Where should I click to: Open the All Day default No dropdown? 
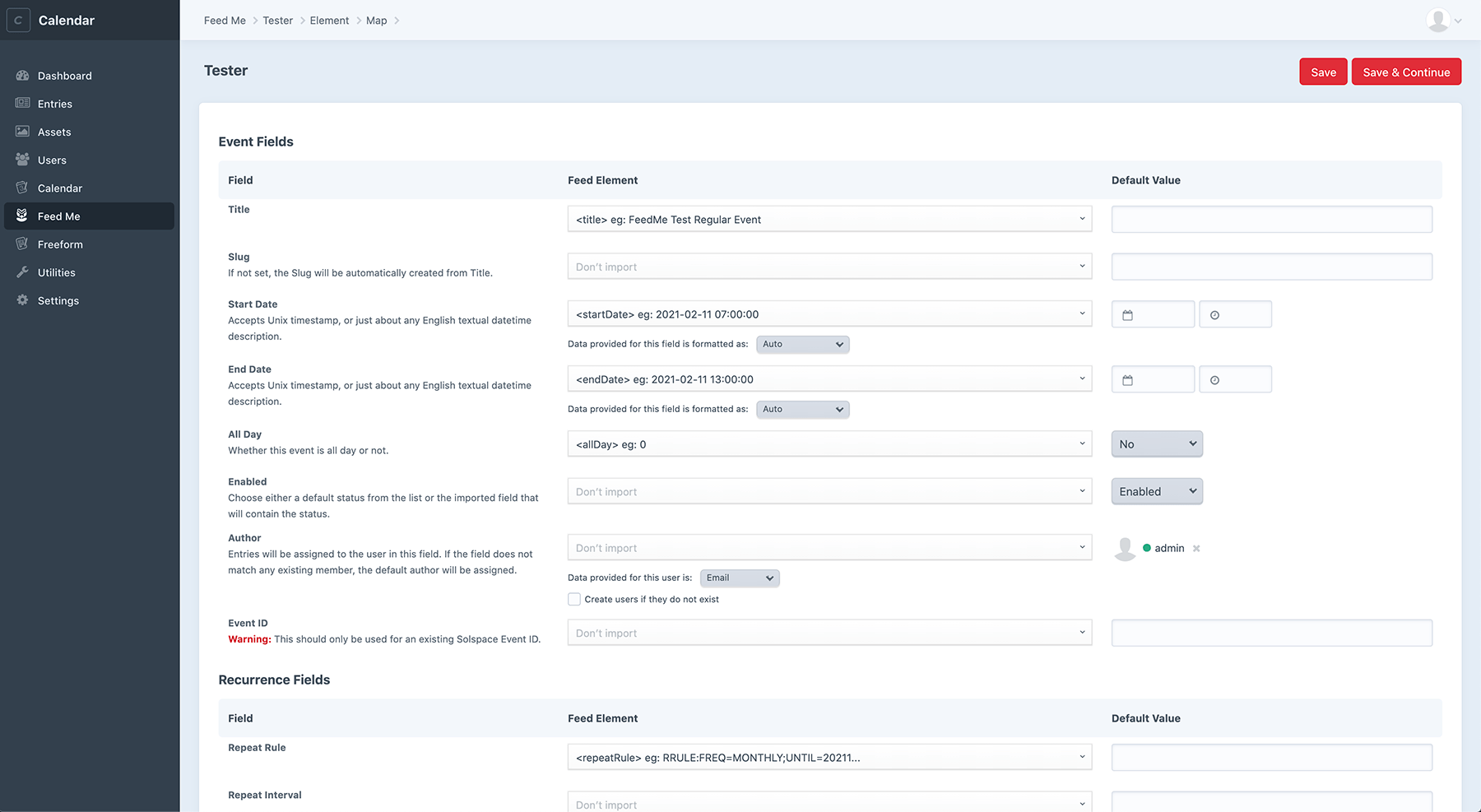(x=1157, y=444)
